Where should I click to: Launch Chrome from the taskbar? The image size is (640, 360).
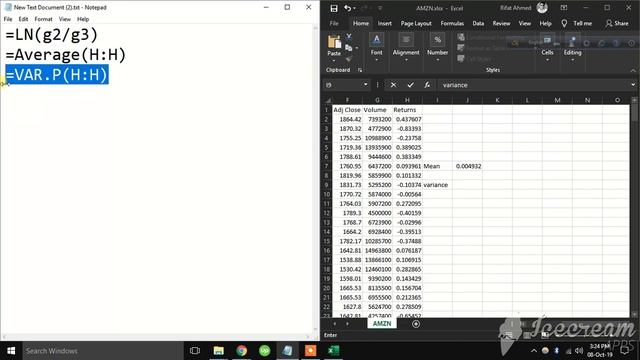tap(242, 351)
